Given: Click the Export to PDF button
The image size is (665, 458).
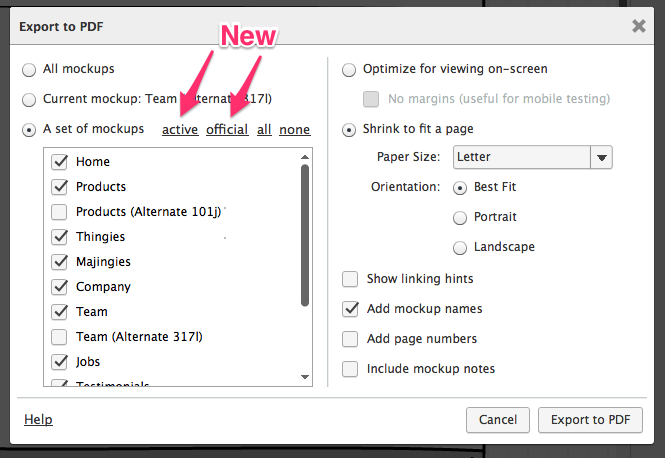Looking at the screenshot, I should pyautogui.click(x=590, y=420).
